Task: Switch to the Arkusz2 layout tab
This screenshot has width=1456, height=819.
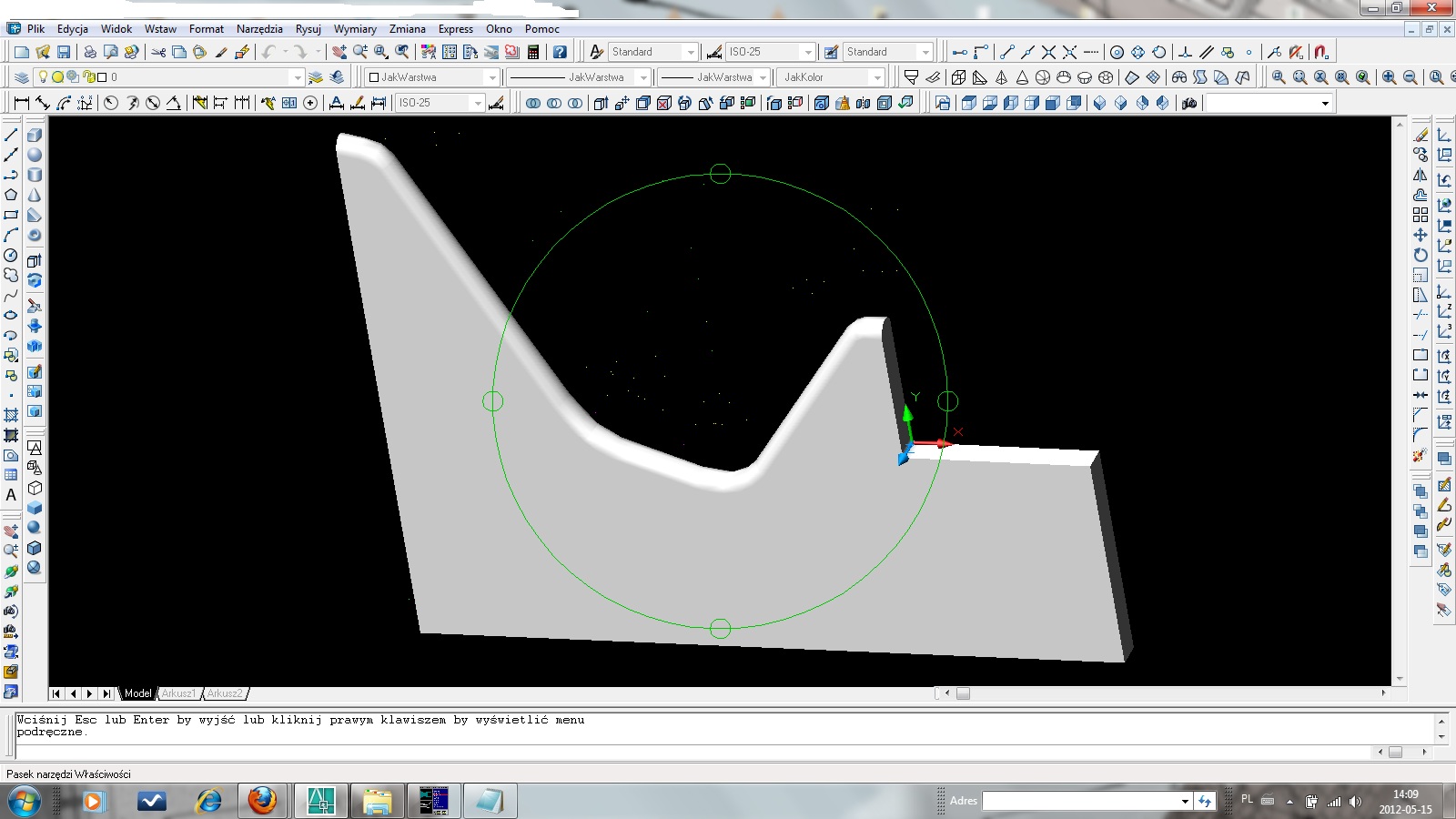Action: click(x=225, y=693)
